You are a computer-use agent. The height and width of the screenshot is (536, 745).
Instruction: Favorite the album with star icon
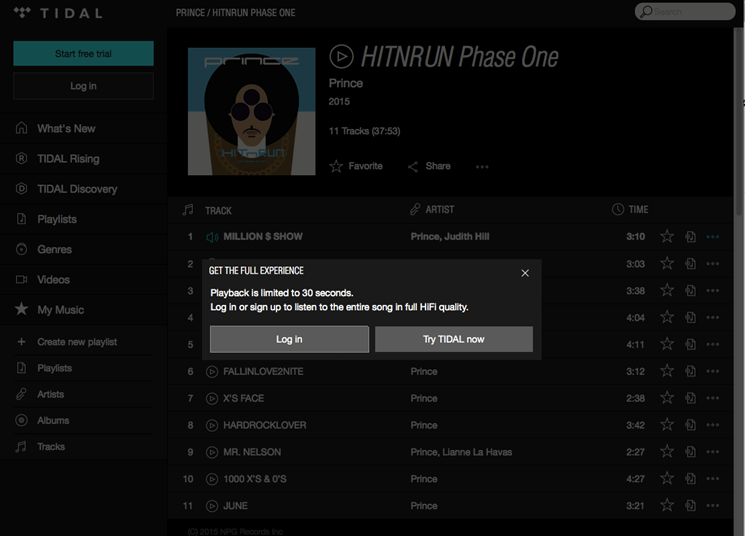(x=356, y=167)
